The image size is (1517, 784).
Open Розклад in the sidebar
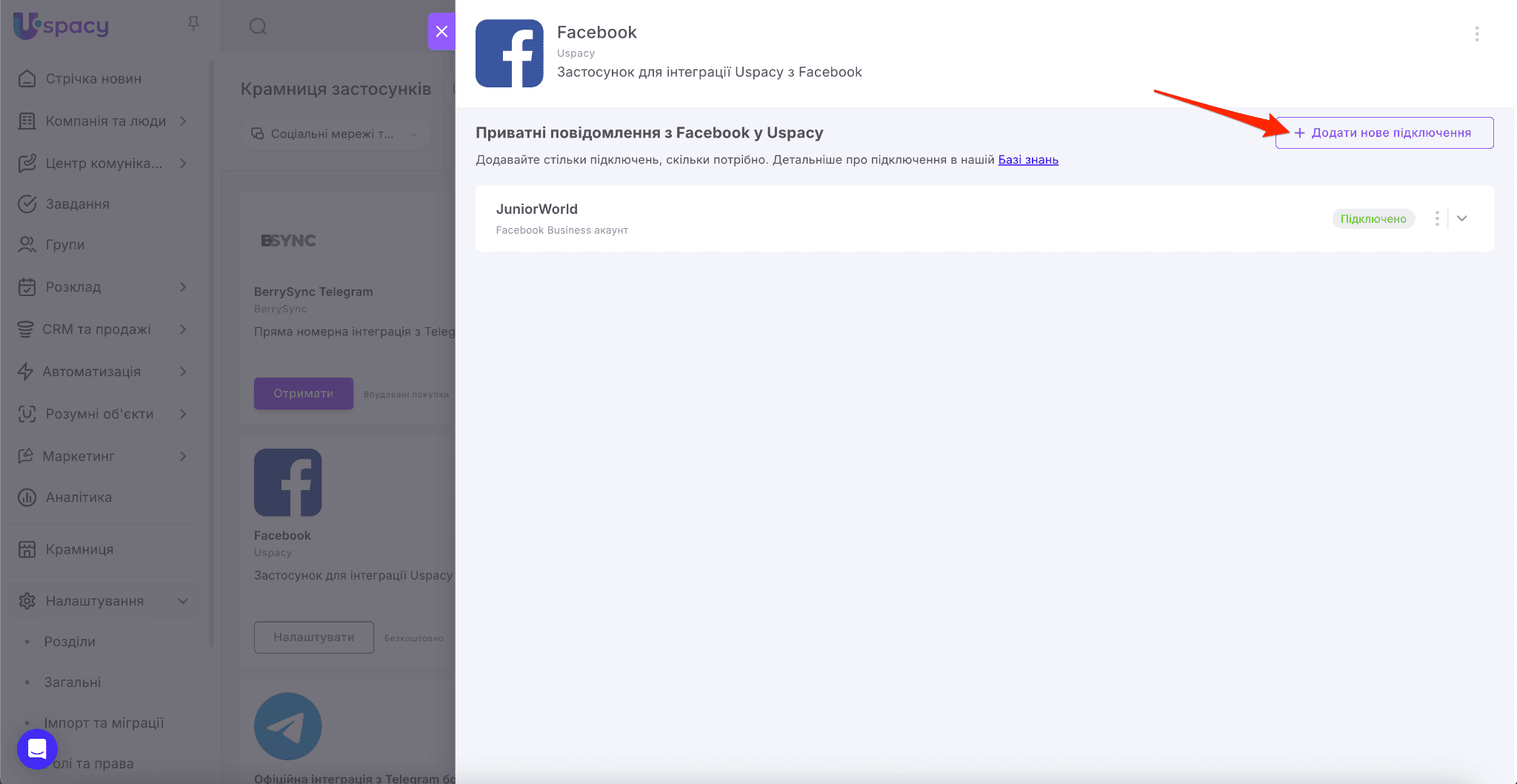click(73, 287)
